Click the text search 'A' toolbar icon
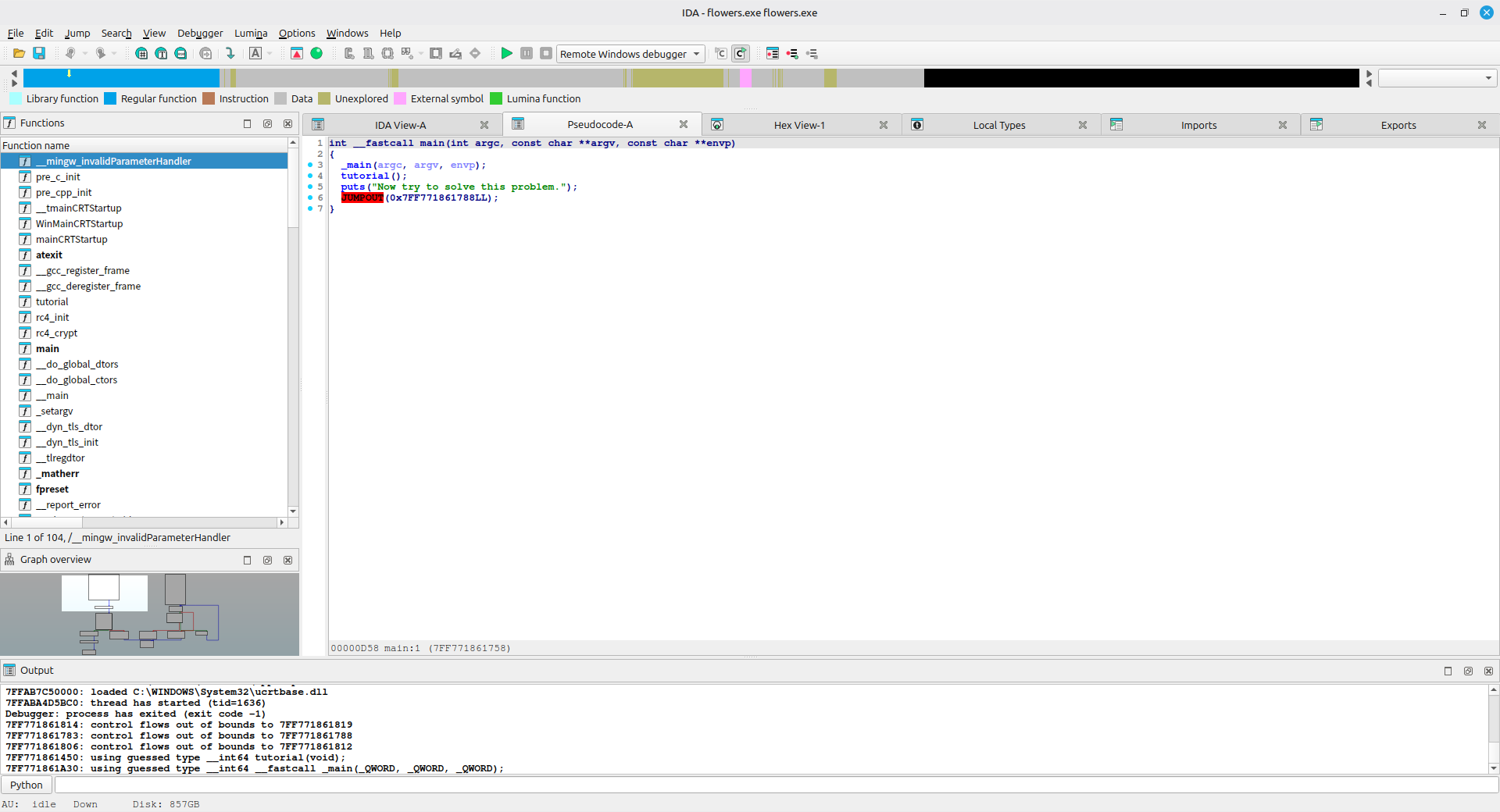The image size is (1500, 812). click(x=255, y=54)
